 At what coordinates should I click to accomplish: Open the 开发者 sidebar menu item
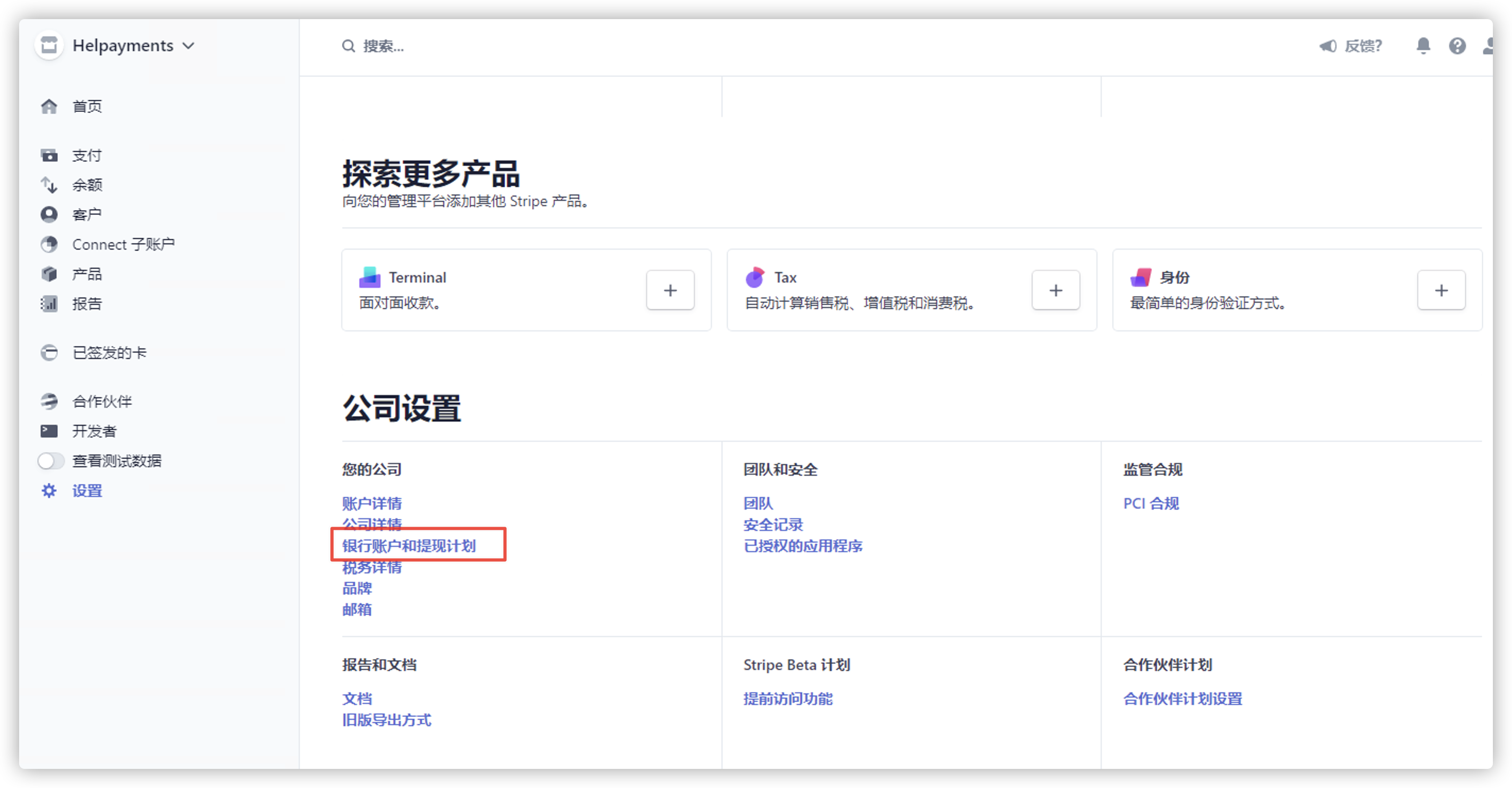point(94,431)
